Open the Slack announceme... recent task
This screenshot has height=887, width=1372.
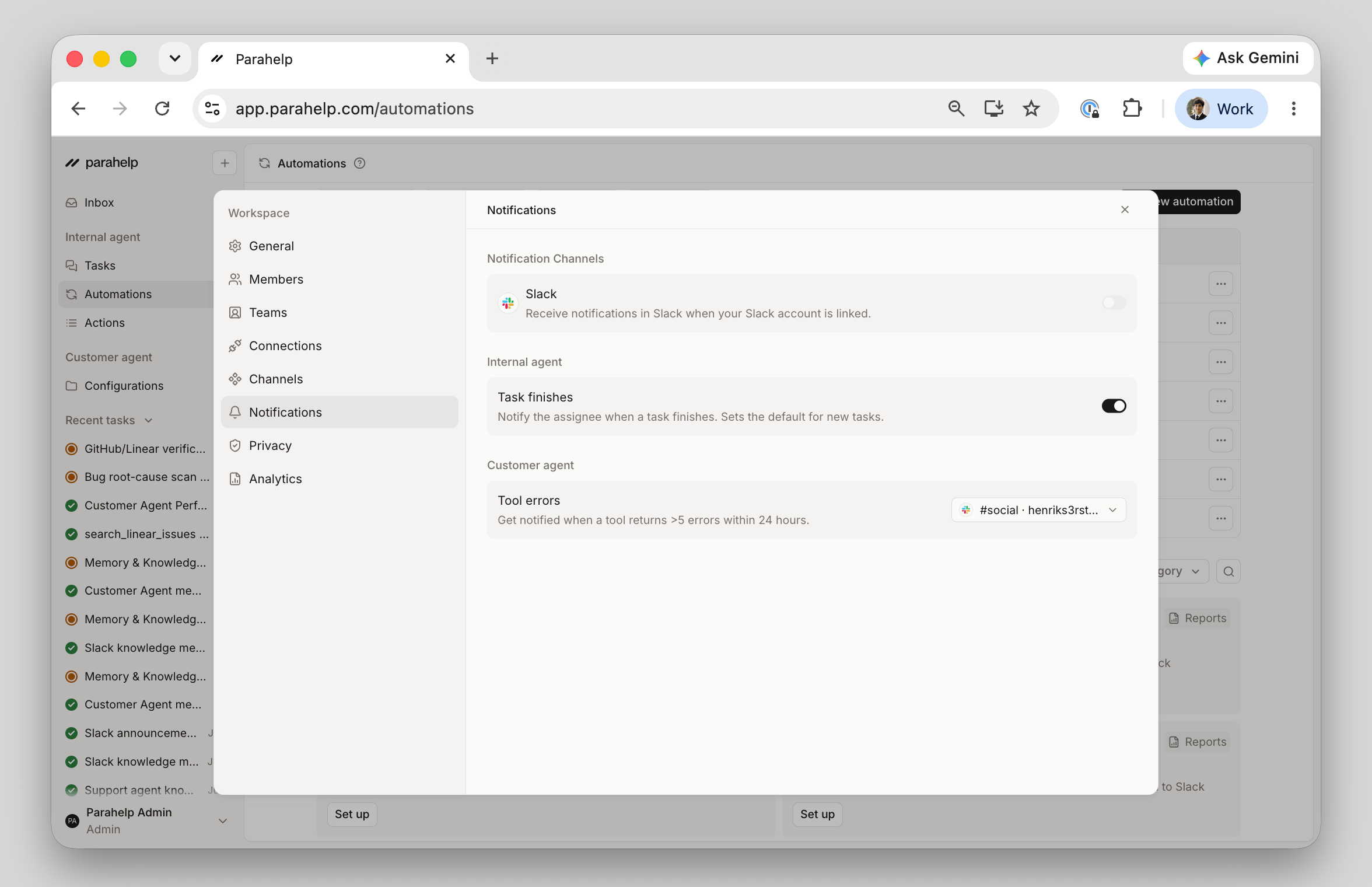point(136,733)
